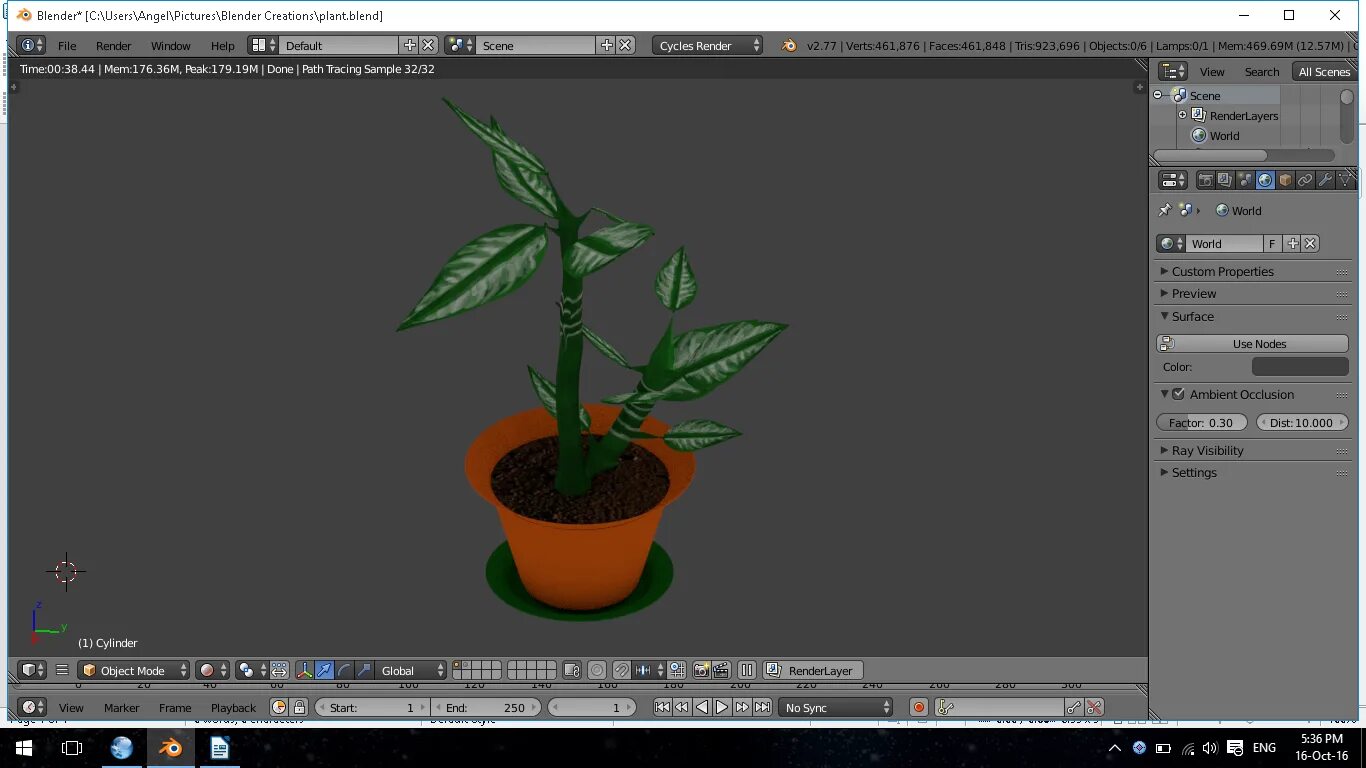The width and height of the screenshot is (1366, 768).
Task: Open Windows Start menu
Action: pos(24,748)
